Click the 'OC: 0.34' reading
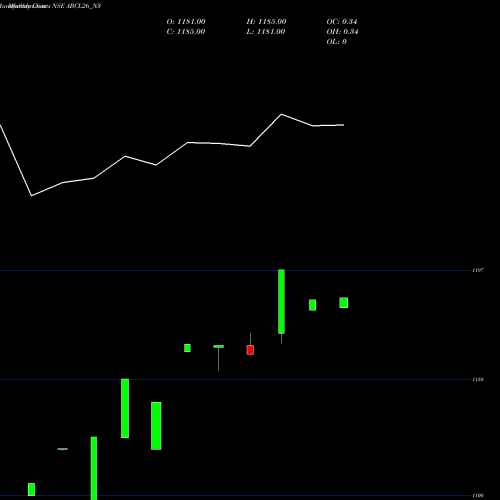This screenshot has height=500, width=500. point(342,22)
